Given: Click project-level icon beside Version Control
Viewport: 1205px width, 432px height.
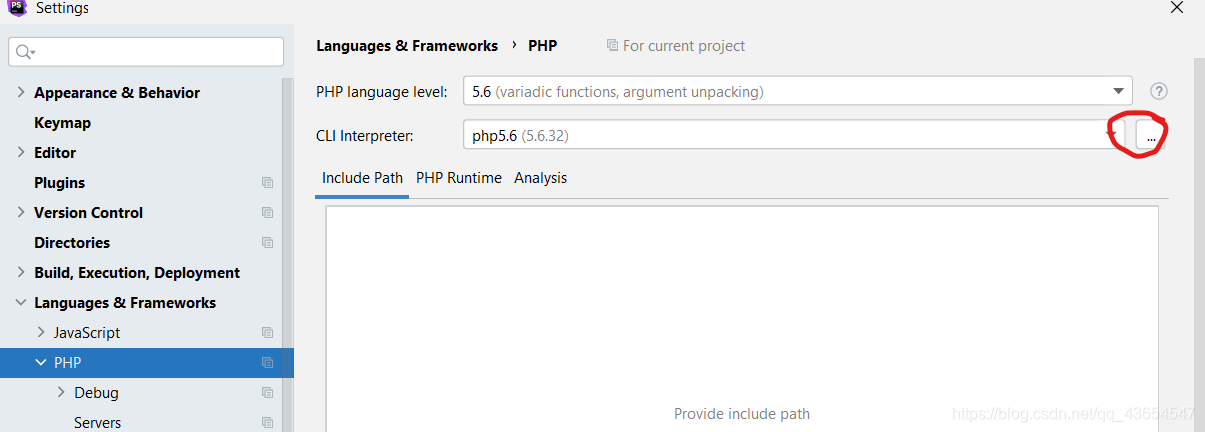Looking at the screenshot, I should point(267,213).
